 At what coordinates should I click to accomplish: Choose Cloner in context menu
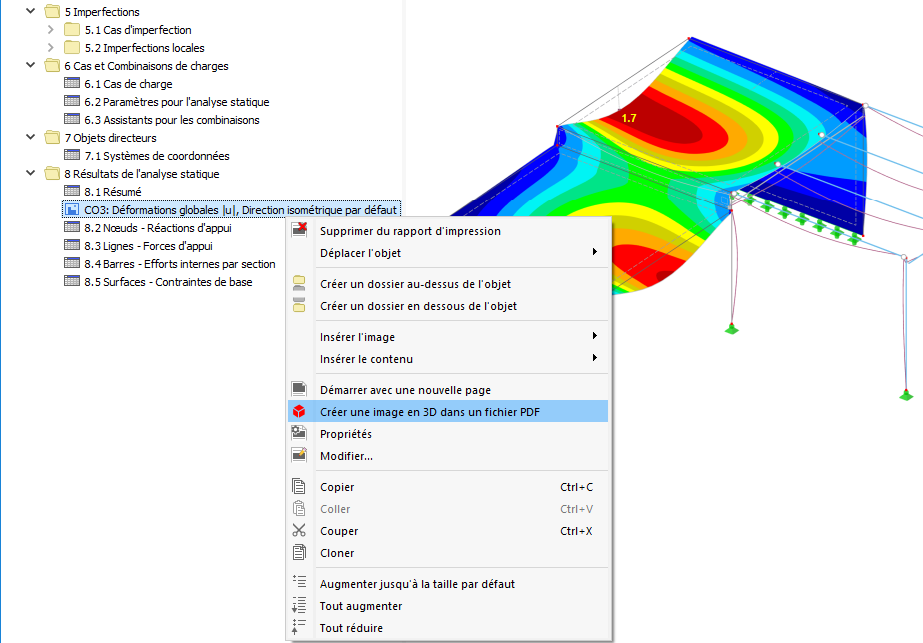(448, 553)
